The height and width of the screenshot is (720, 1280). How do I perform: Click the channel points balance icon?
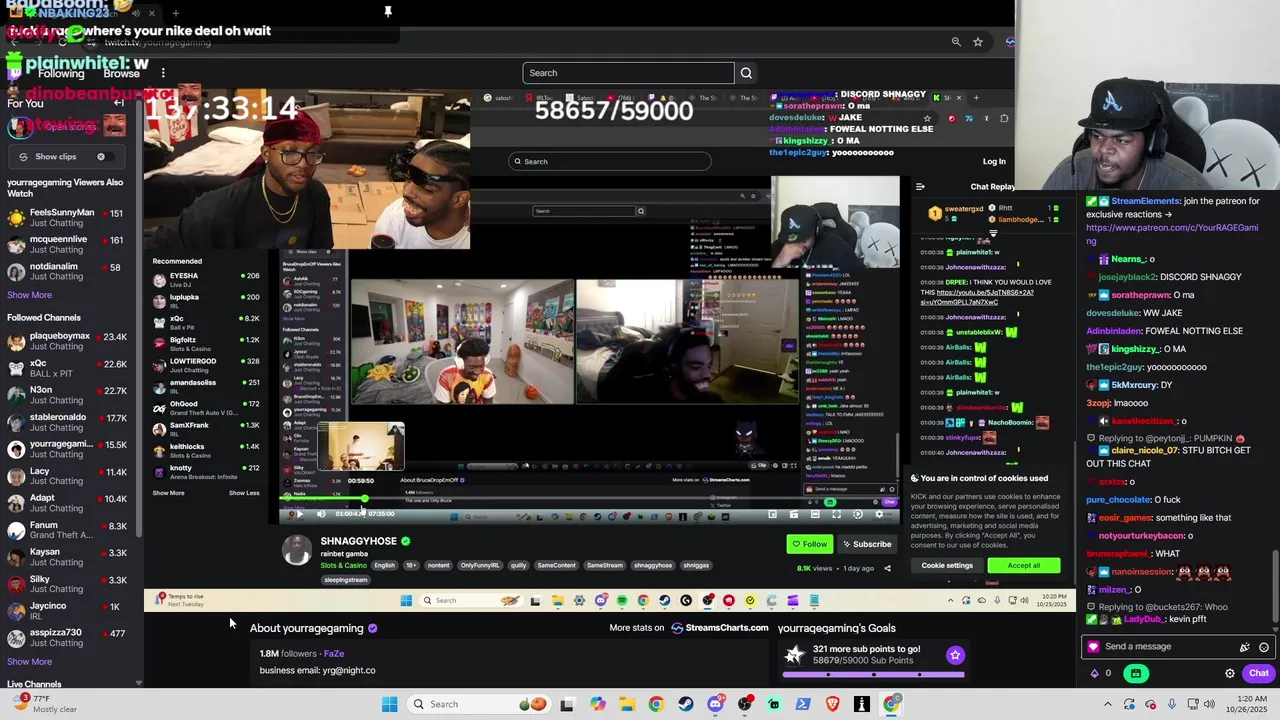click(x=1095, y=674)
